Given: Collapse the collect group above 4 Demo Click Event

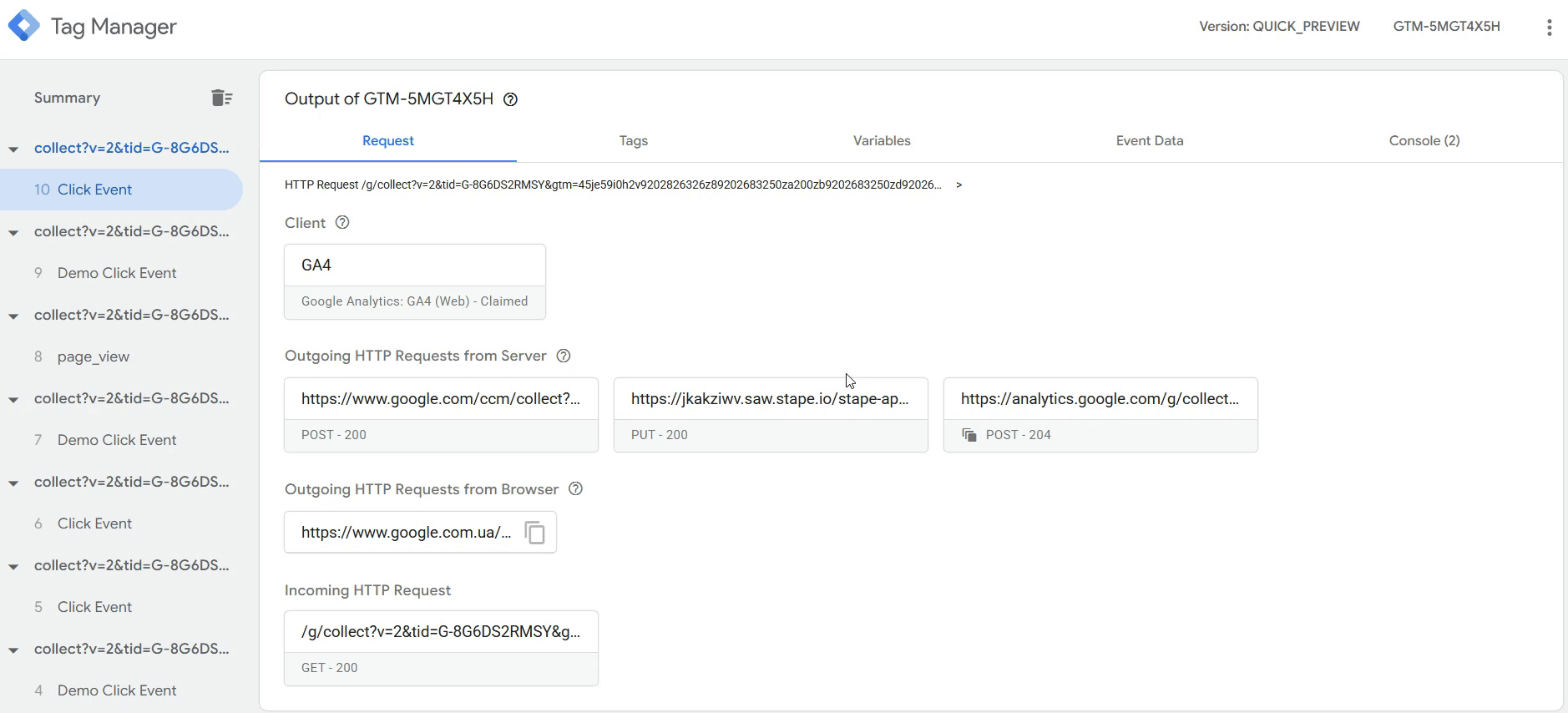Looking at the screenshot, I should [x=13, y=650].
